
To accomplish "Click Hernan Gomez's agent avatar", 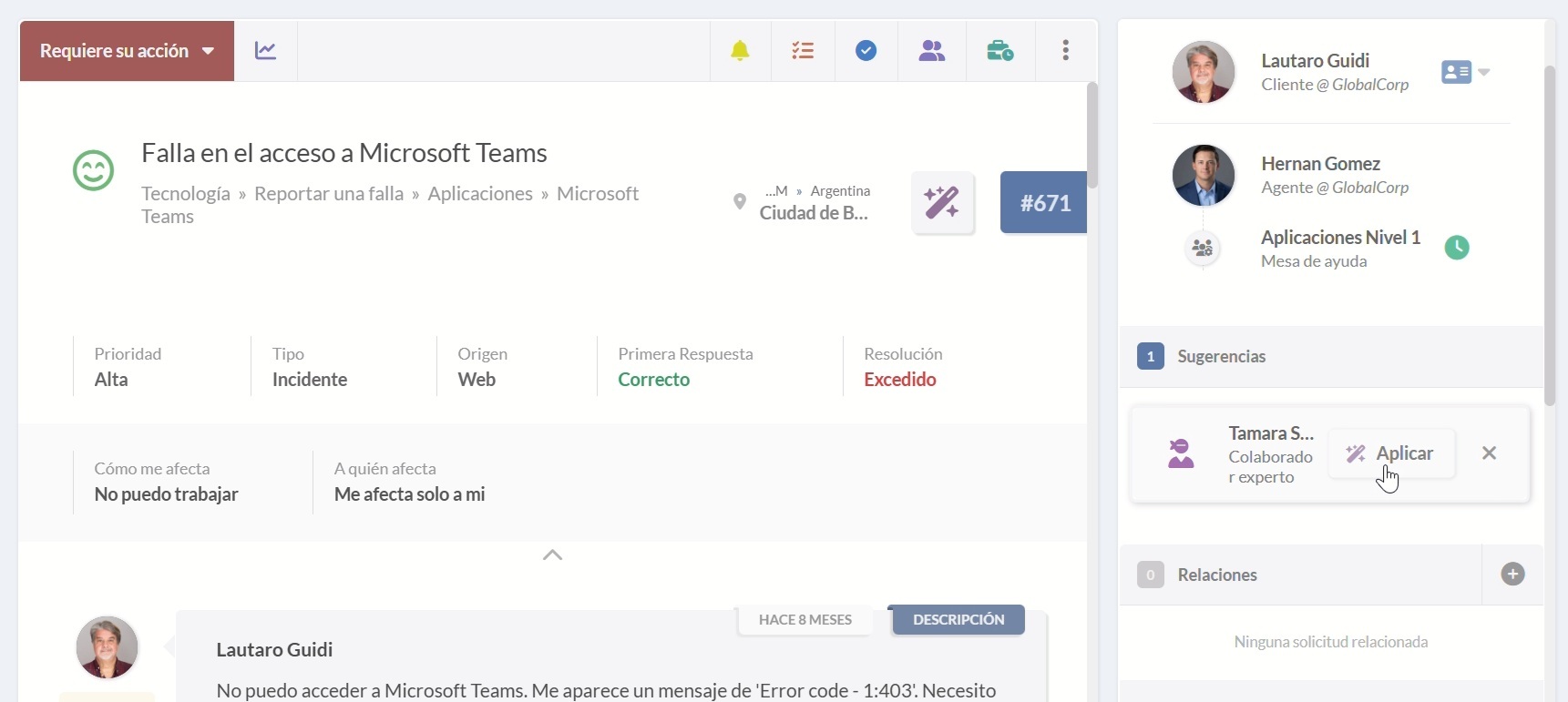I will click(x=1203, y=175).
